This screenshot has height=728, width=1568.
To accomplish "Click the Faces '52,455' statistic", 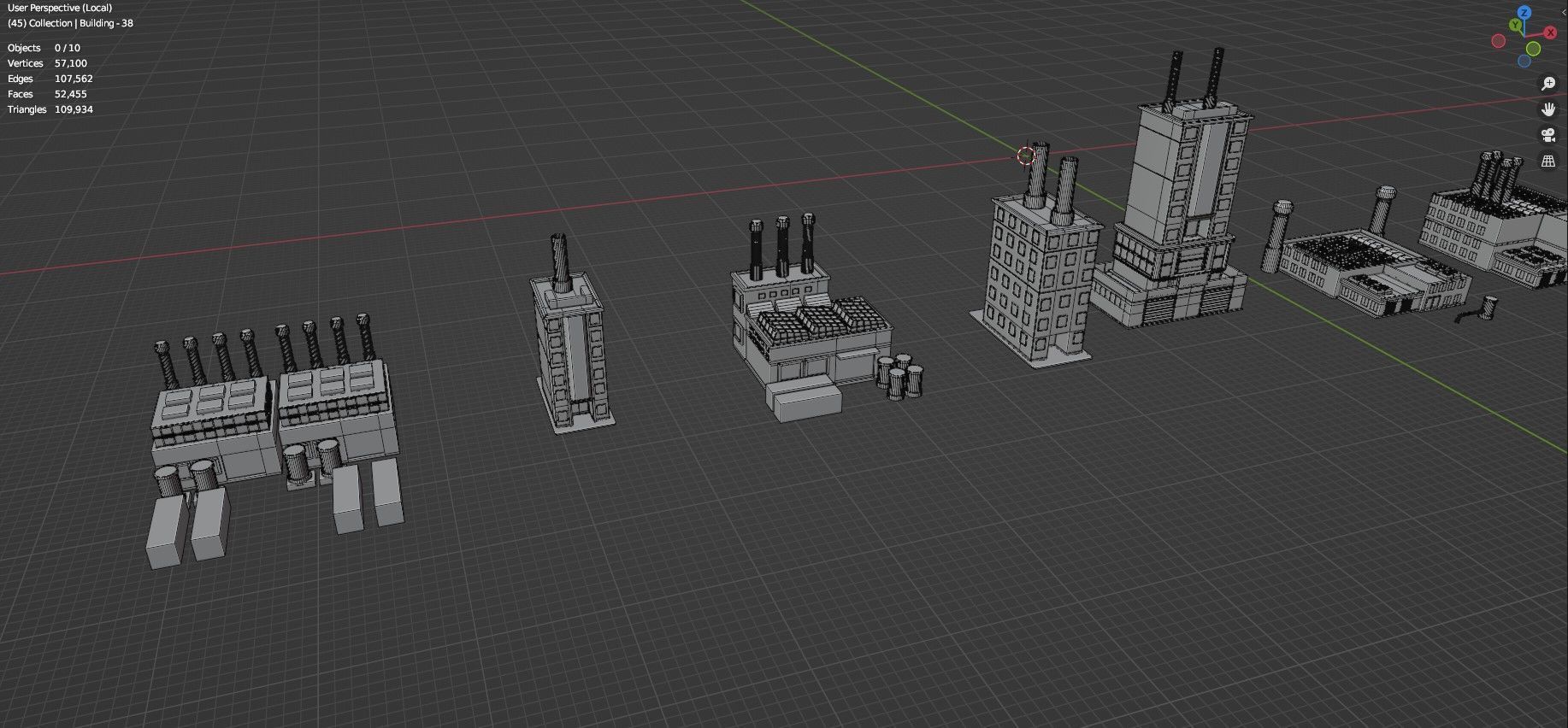I will 71,94.
